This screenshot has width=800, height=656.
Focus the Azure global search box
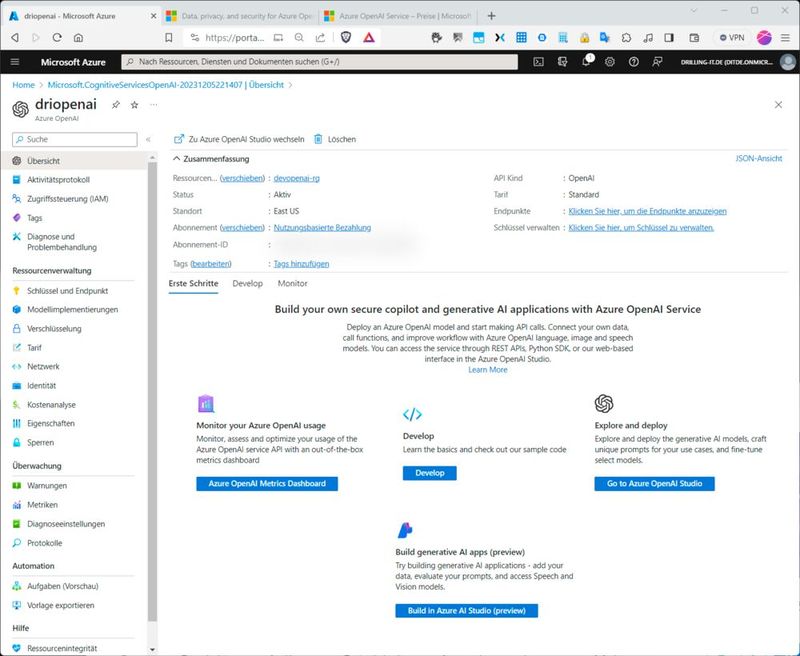319,62
